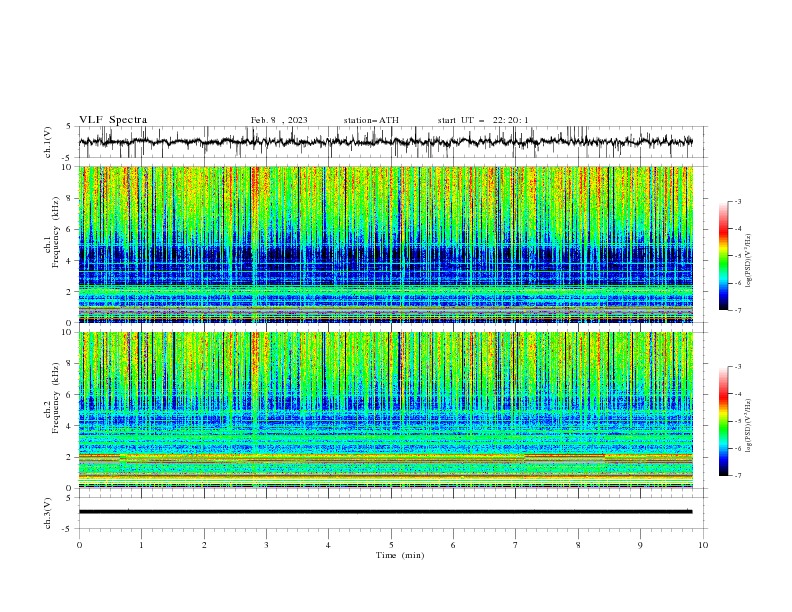Click the 'station=ATH' label
792x612 pixels.
point(371,120)
